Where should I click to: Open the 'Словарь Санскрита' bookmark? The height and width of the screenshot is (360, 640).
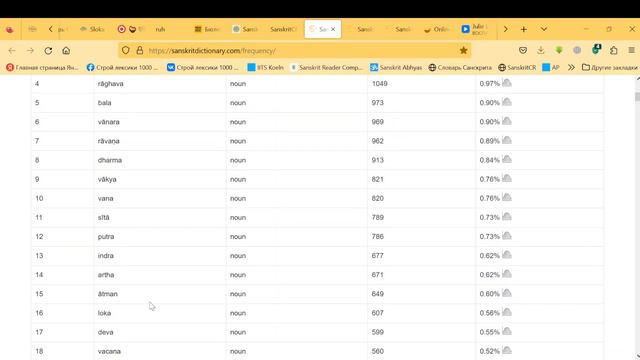460,67
